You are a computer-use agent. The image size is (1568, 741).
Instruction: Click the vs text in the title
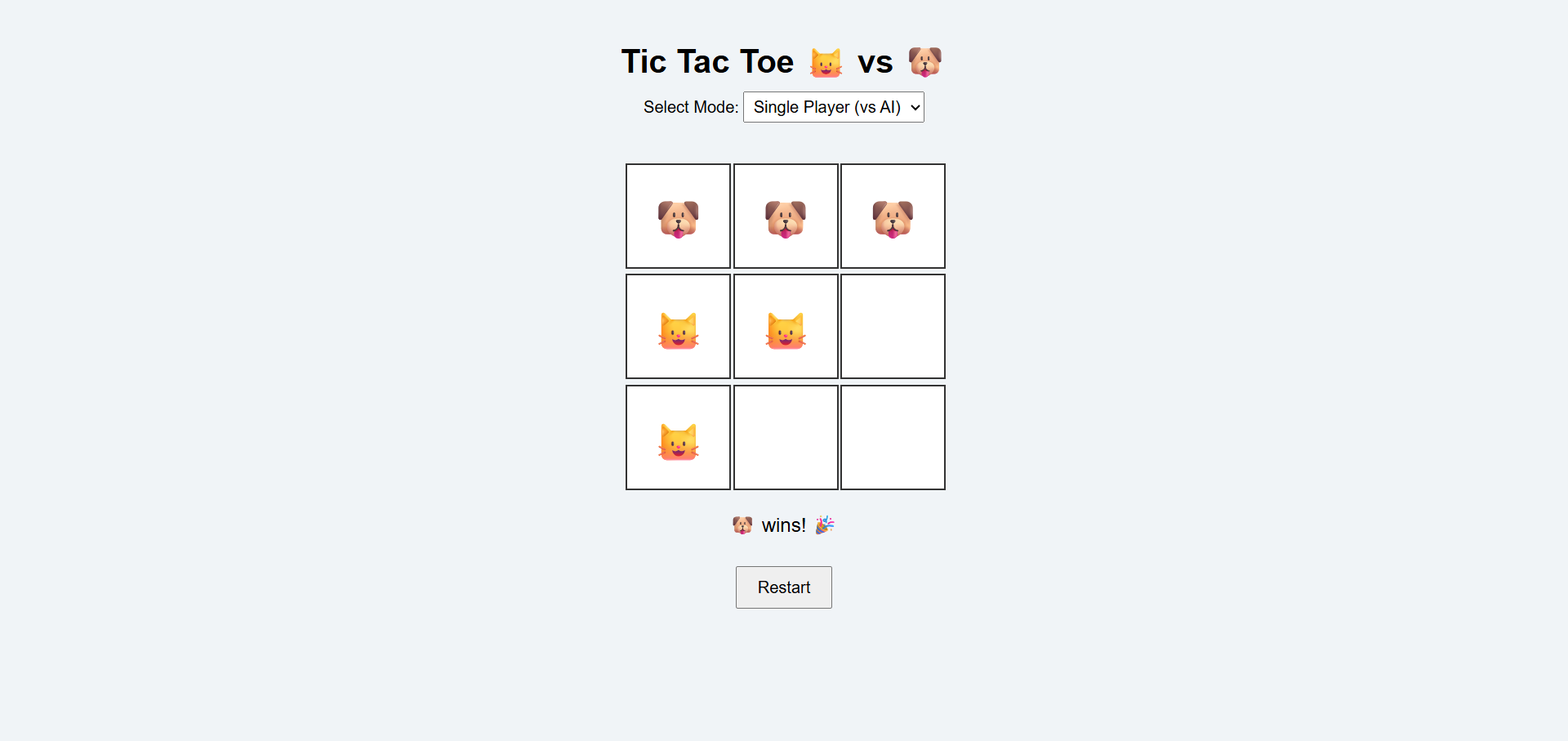875,62
